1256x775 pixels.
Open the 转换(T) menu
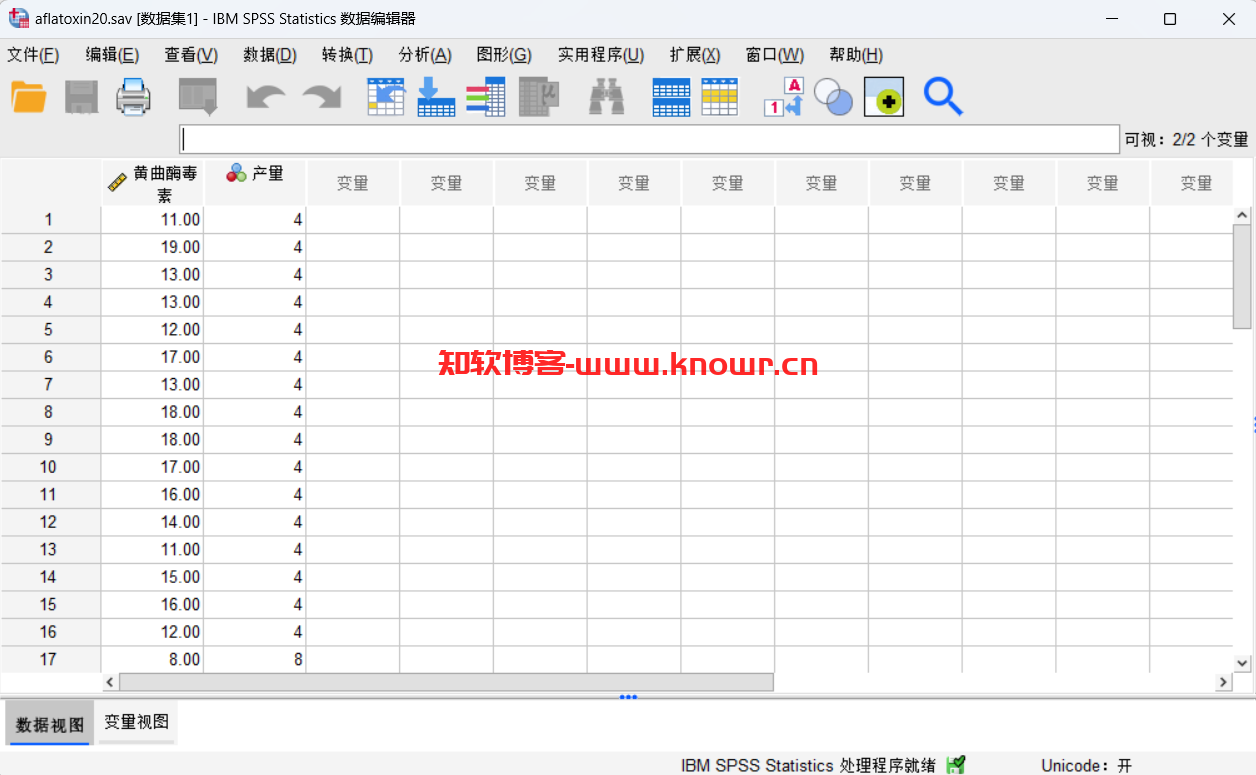(x=347, y=55)
